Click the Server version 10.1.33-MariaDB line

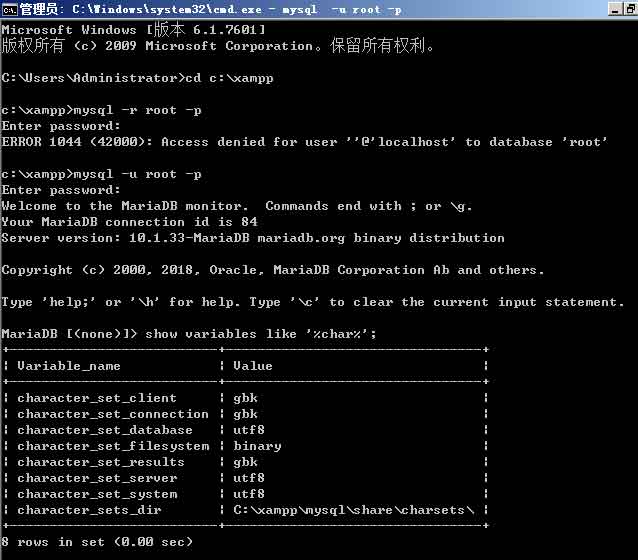point(252,238)
